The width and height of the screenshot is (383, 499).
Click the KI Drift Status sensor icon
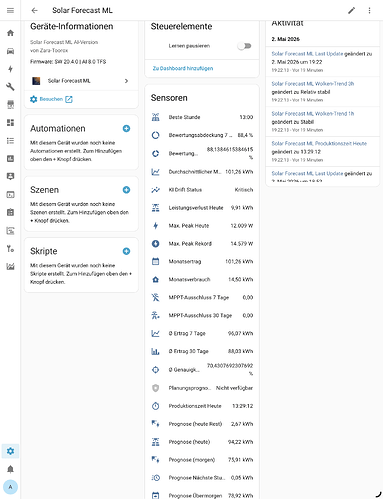156,190
